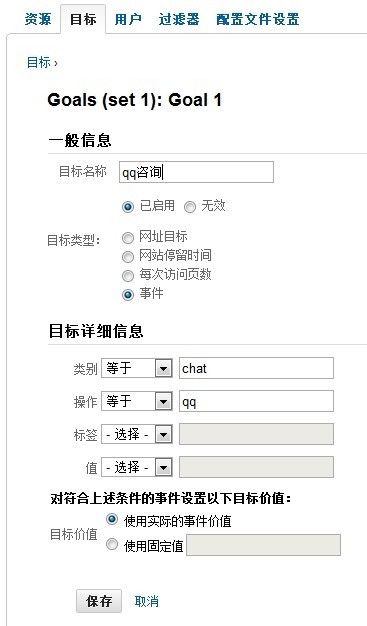The image size is (367, 626).
Task: Go to the 过滤器 tab
Action: 179,19
